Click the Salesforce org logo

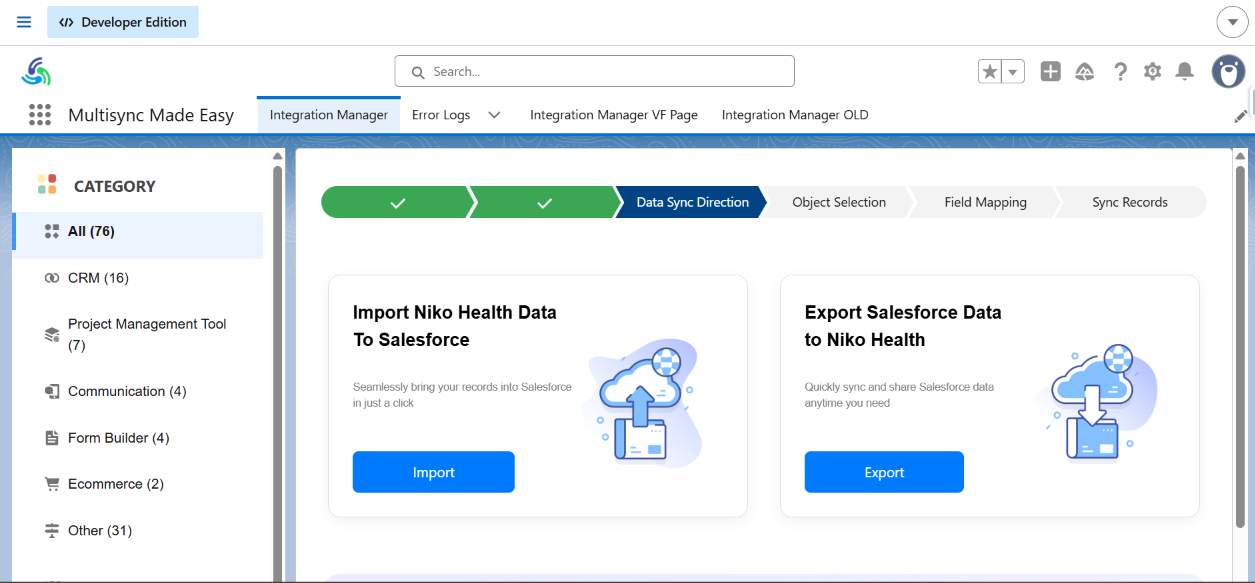click(x=36, y=71)
